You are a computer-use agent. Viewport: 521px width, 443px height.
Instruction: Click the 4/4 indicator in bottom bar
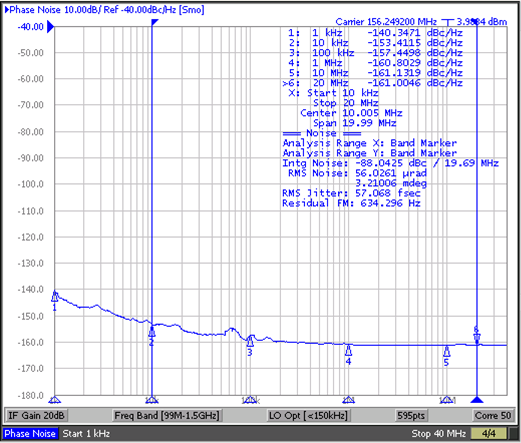[489, 434]
